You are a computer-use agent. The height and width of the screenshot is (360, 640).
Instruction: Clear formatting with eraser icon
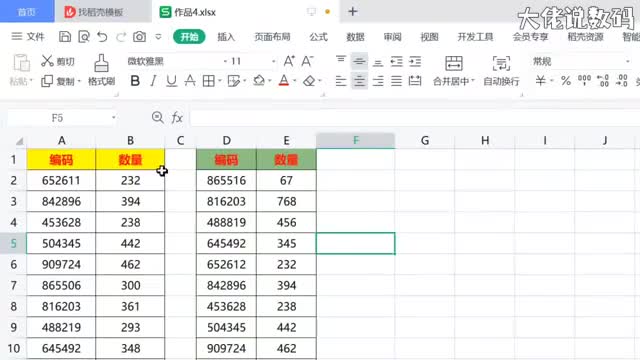coord(309,81)
